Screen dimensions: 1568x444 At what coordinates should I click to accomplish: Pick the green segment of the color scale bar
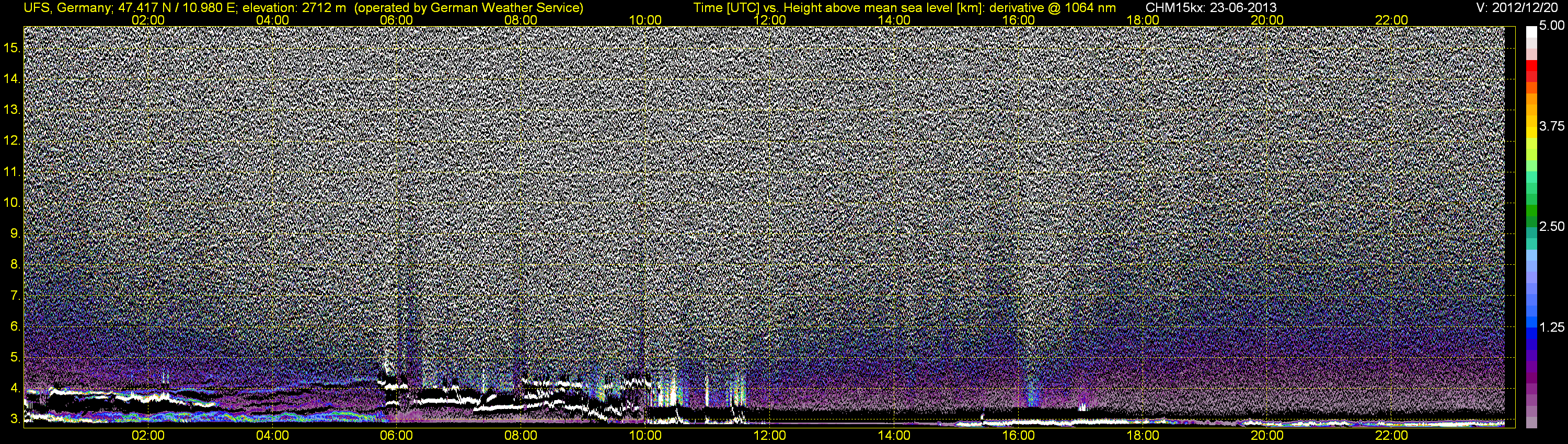pyautogui.click(x=1531, y=210)
